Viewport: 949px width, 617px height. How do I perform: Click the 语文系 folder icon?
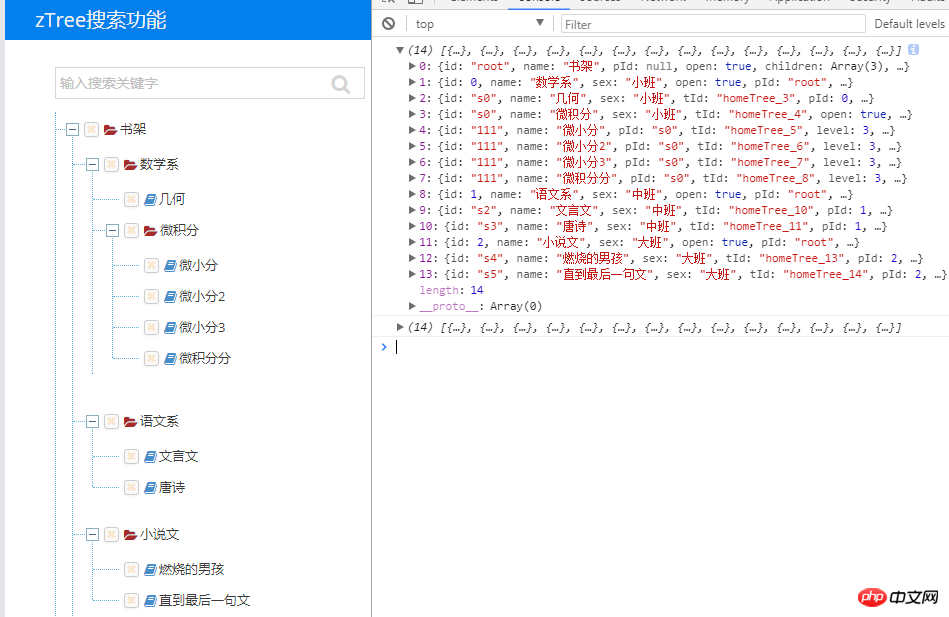[x=130, y=421]
